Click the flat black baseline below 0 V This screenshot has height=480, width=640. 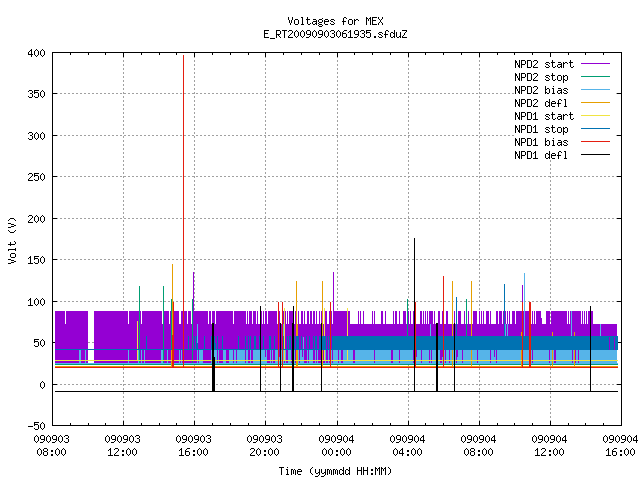click(x=336, y=391)
